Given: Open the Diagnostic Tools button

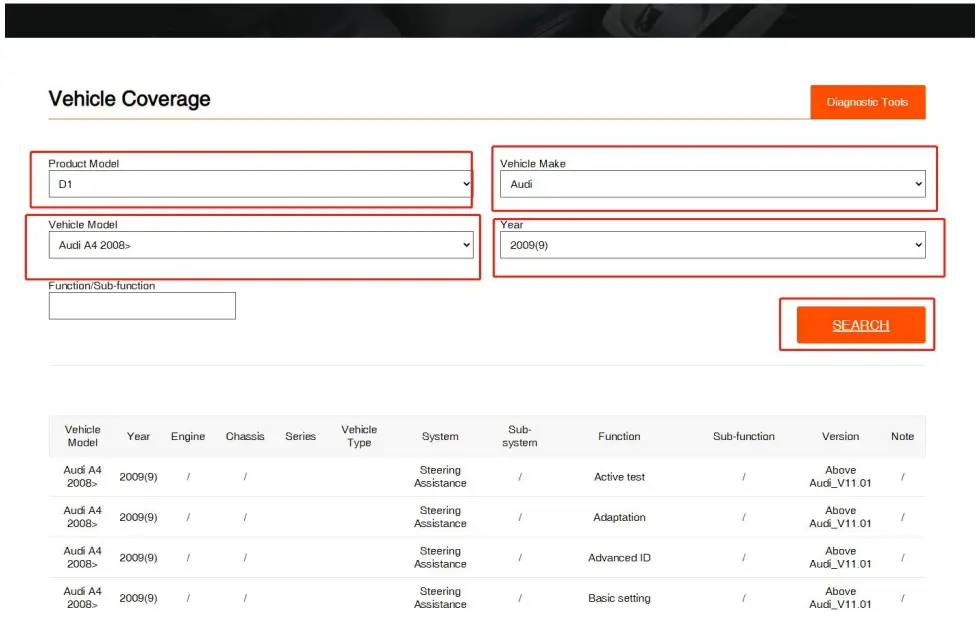Looking at the screenshot, I should 867,102.
